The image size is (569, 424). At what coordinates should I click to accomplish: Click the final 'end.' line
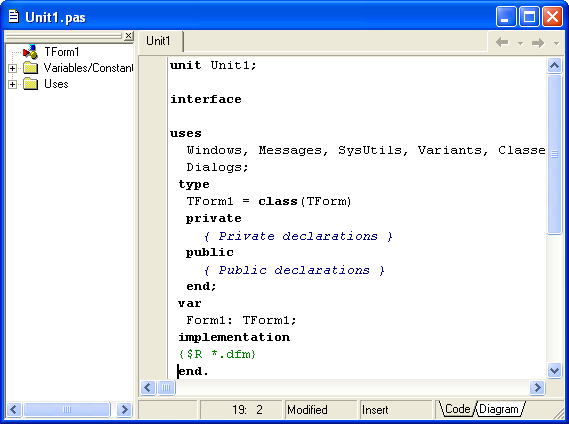pyautogui.click(x=193, y=371)
